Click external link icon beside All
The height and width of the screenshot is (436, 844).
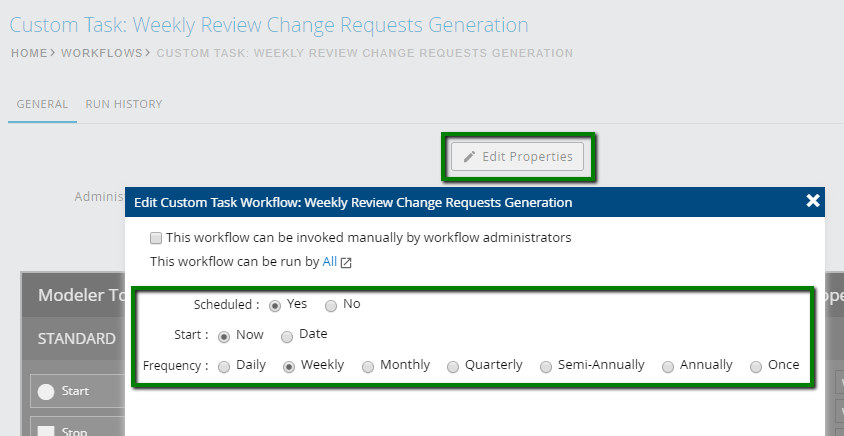[x=346, y=263]
